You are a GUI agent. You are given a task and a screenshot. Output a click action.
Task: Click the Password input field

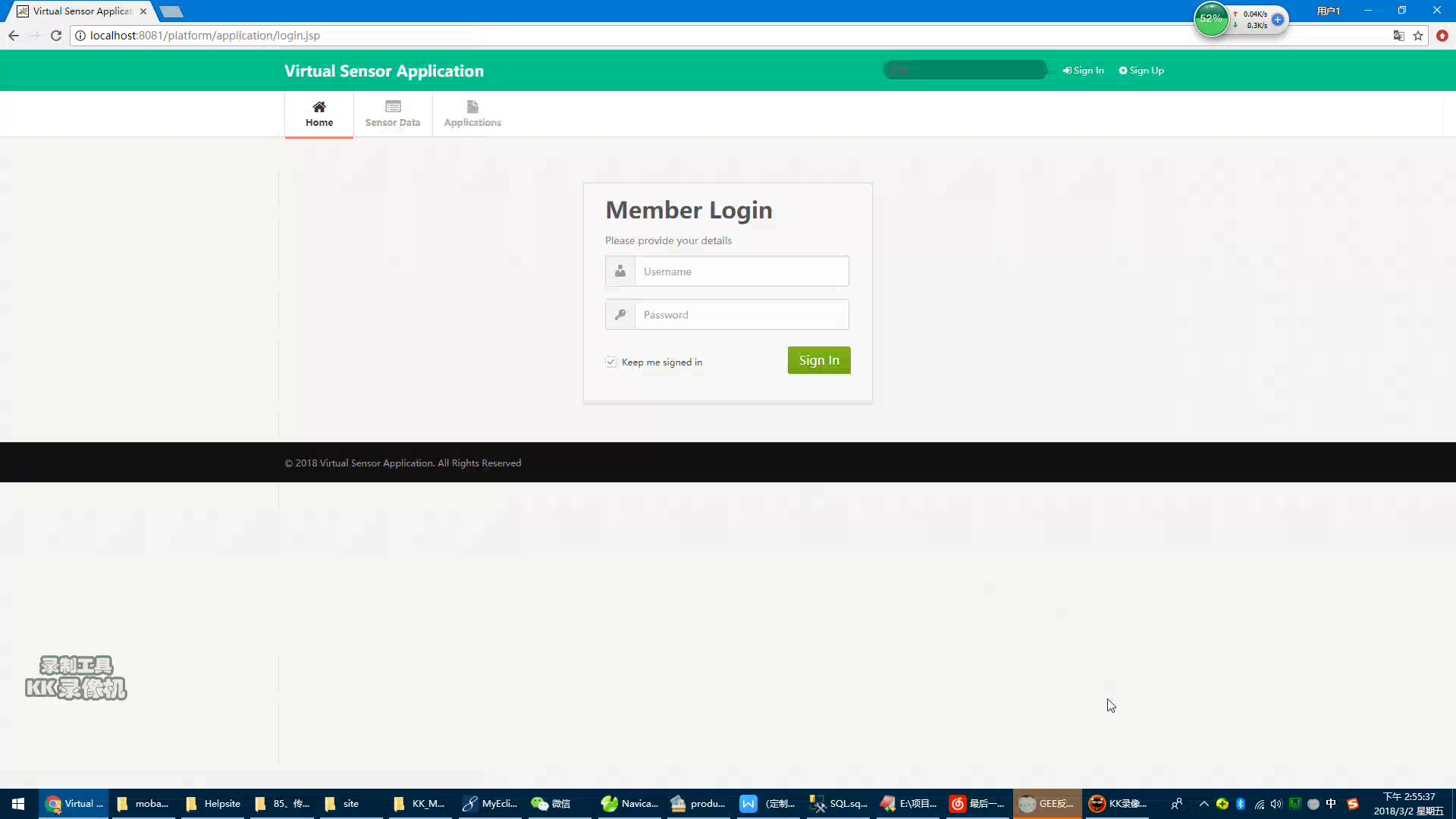[741, 315]
